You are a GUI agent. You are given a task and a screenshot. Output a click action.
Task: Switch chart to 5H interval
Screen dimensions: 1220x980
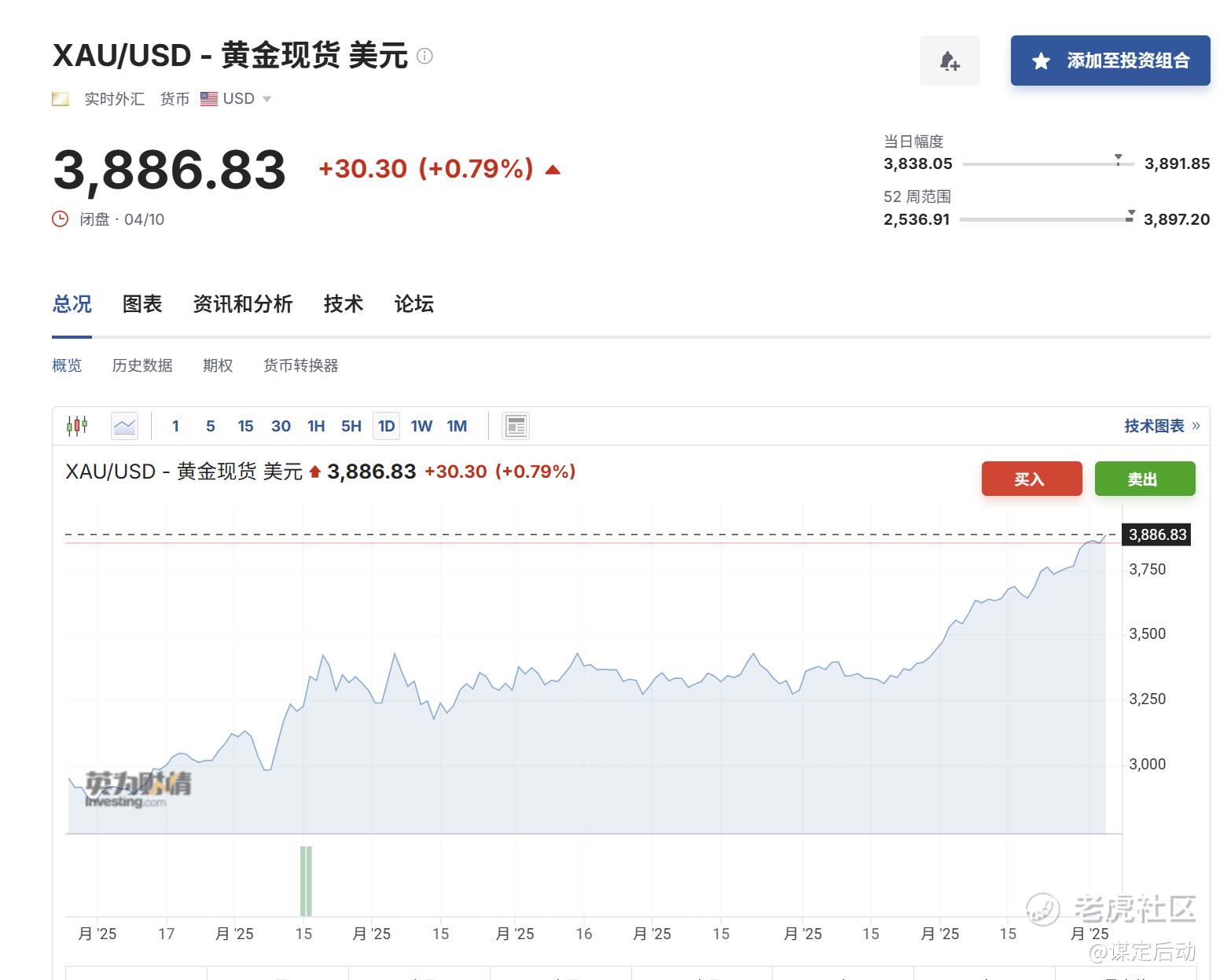point(351,426)
